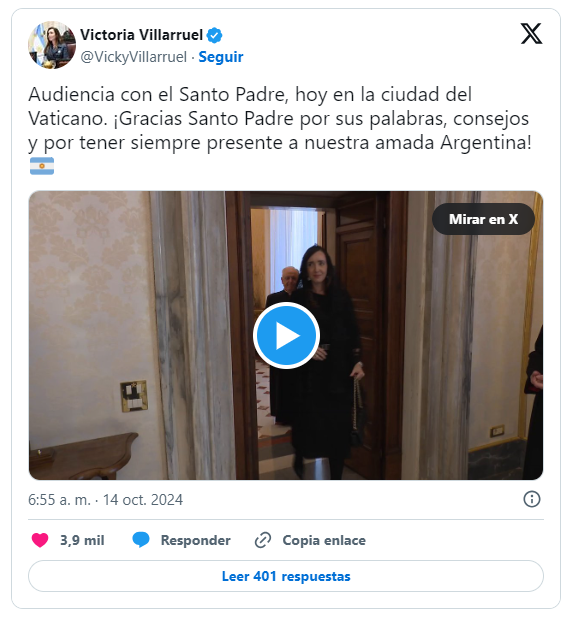This screenshot has width=576, height=625.
Task: Click the blue verified badge
Action: click(214, 35)
